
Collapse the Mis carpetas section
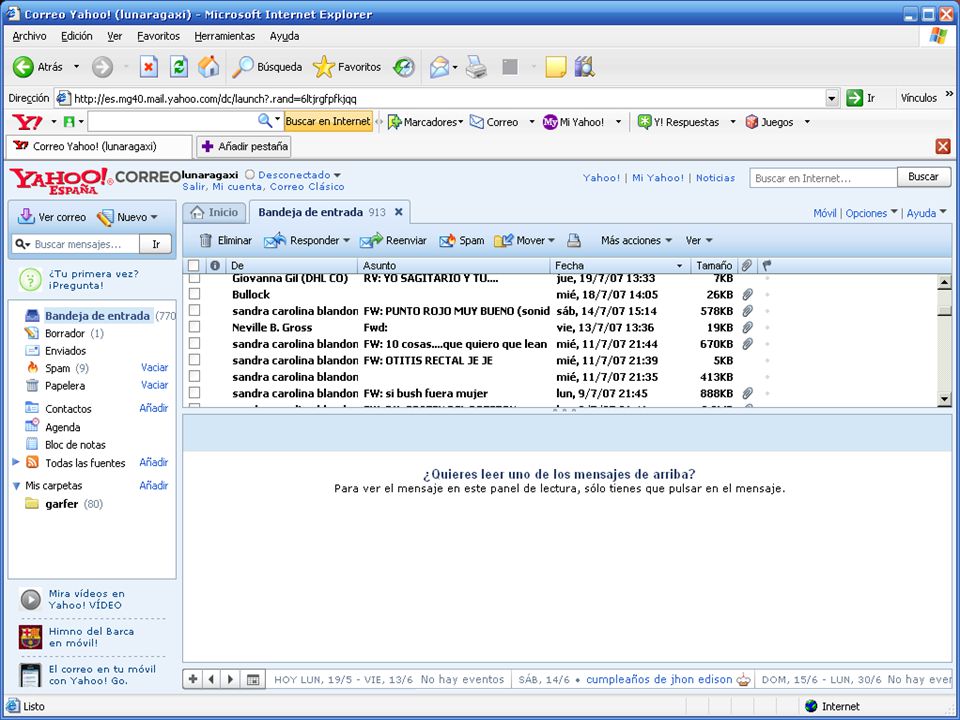pyautogui.click(x=16, y=486)
